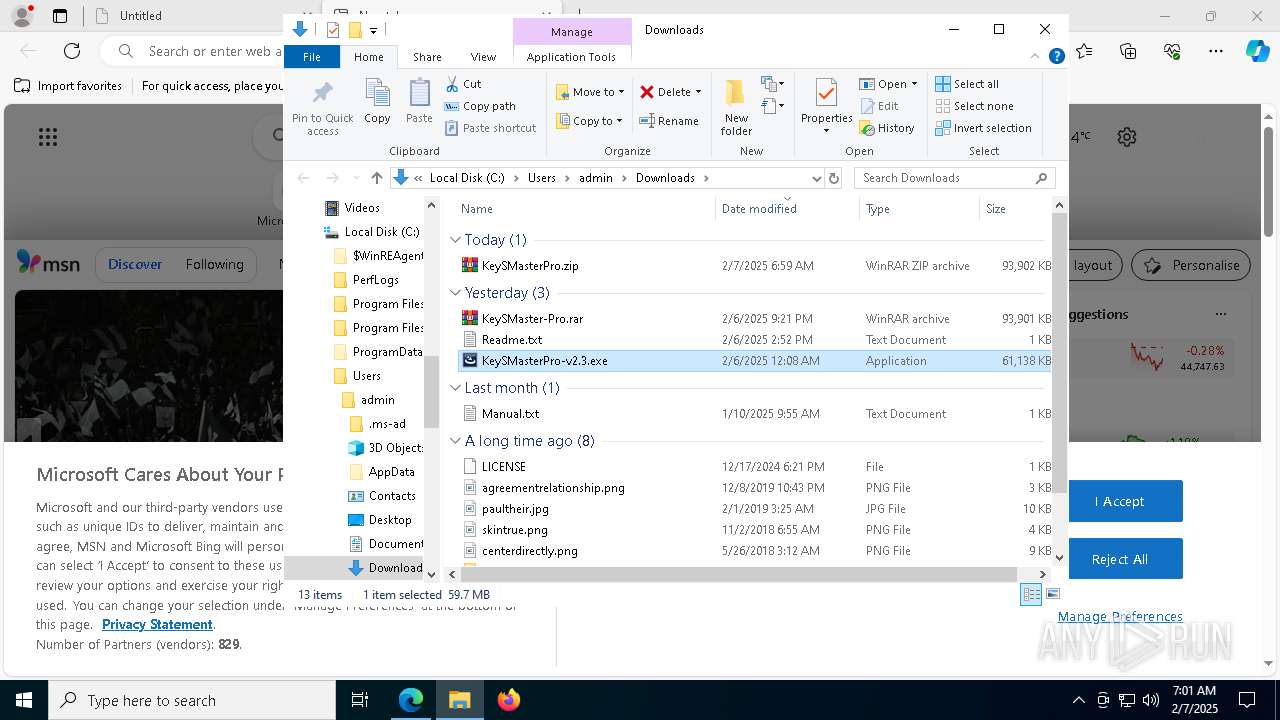This screenshot has width=1280, height=720.
Task: Select the Discover tab on MSN
Action: [135, 264]
